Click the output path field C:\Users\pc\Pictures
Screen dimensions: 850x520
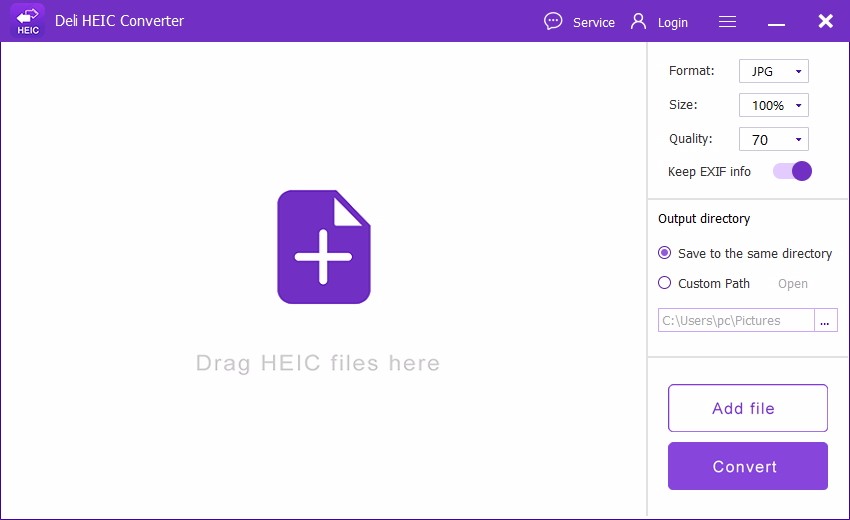[736, 320]
